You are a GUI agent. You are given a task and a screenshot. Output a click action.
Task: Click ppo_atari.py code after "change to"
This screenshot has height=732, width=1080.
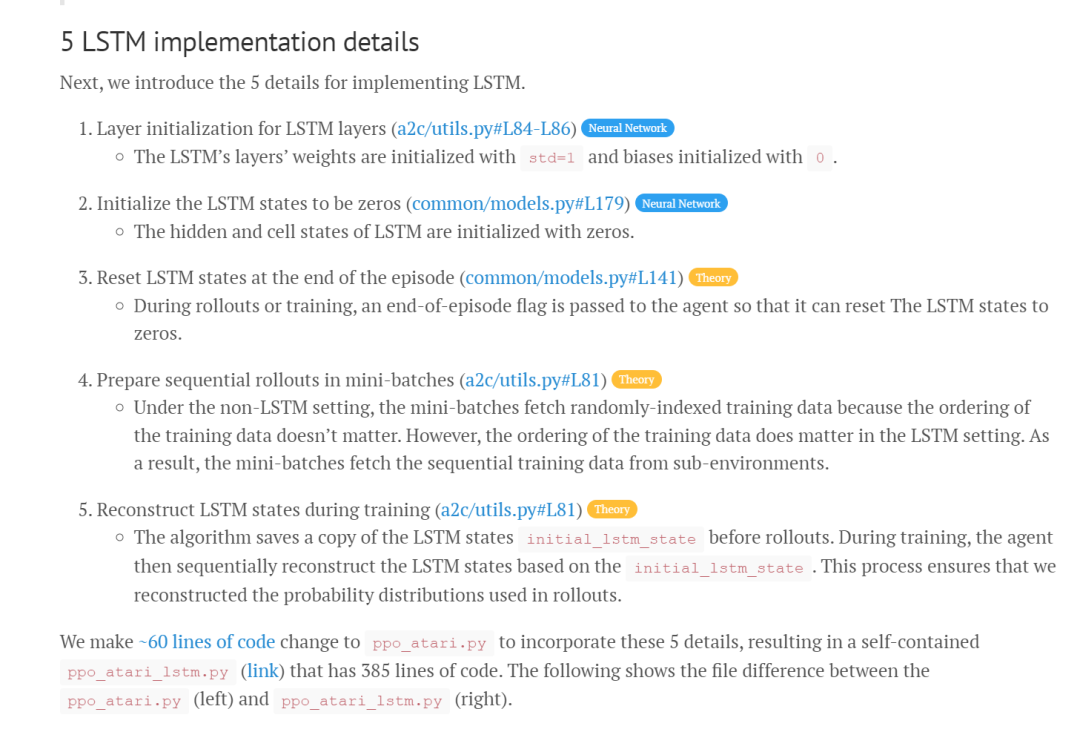coord(429,643)
